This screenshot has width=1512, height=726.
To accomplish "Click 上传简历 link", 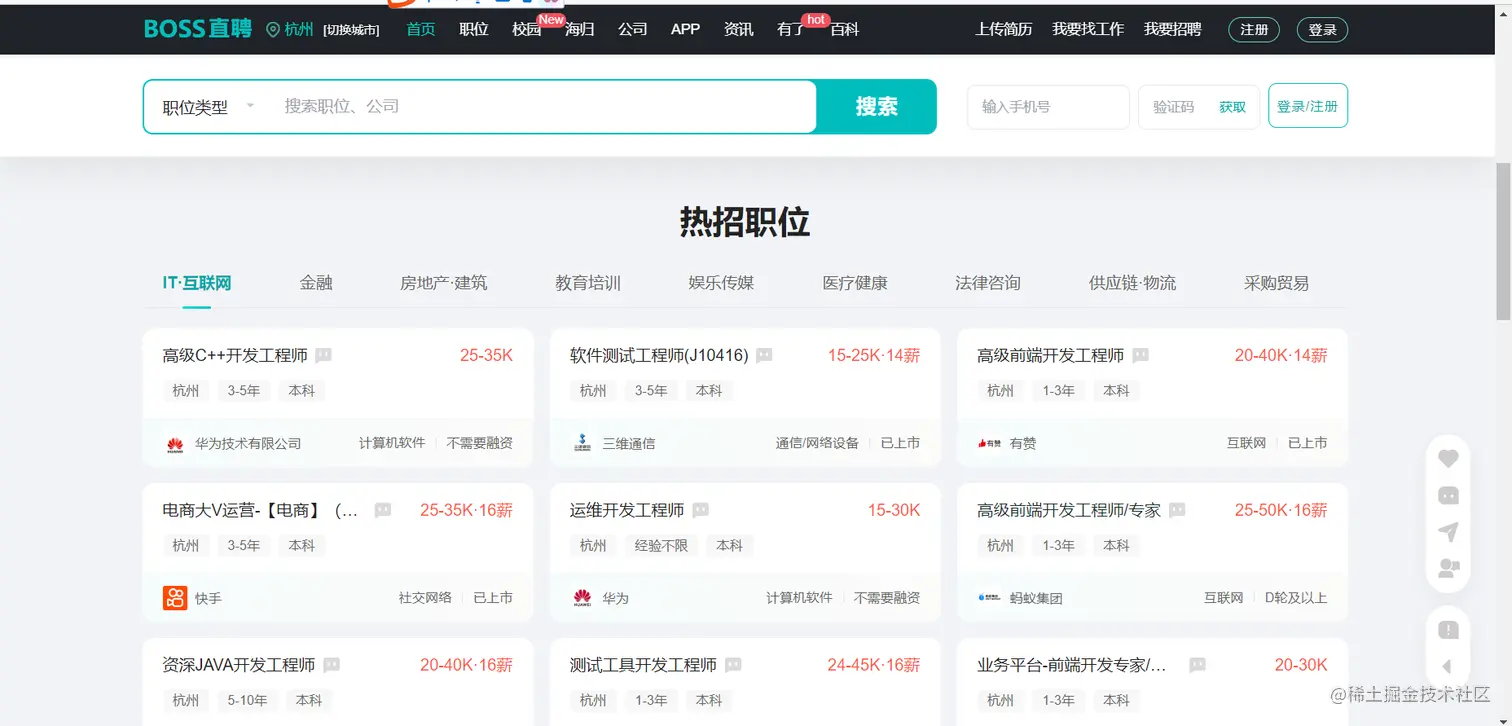I will pos(1004,29).
